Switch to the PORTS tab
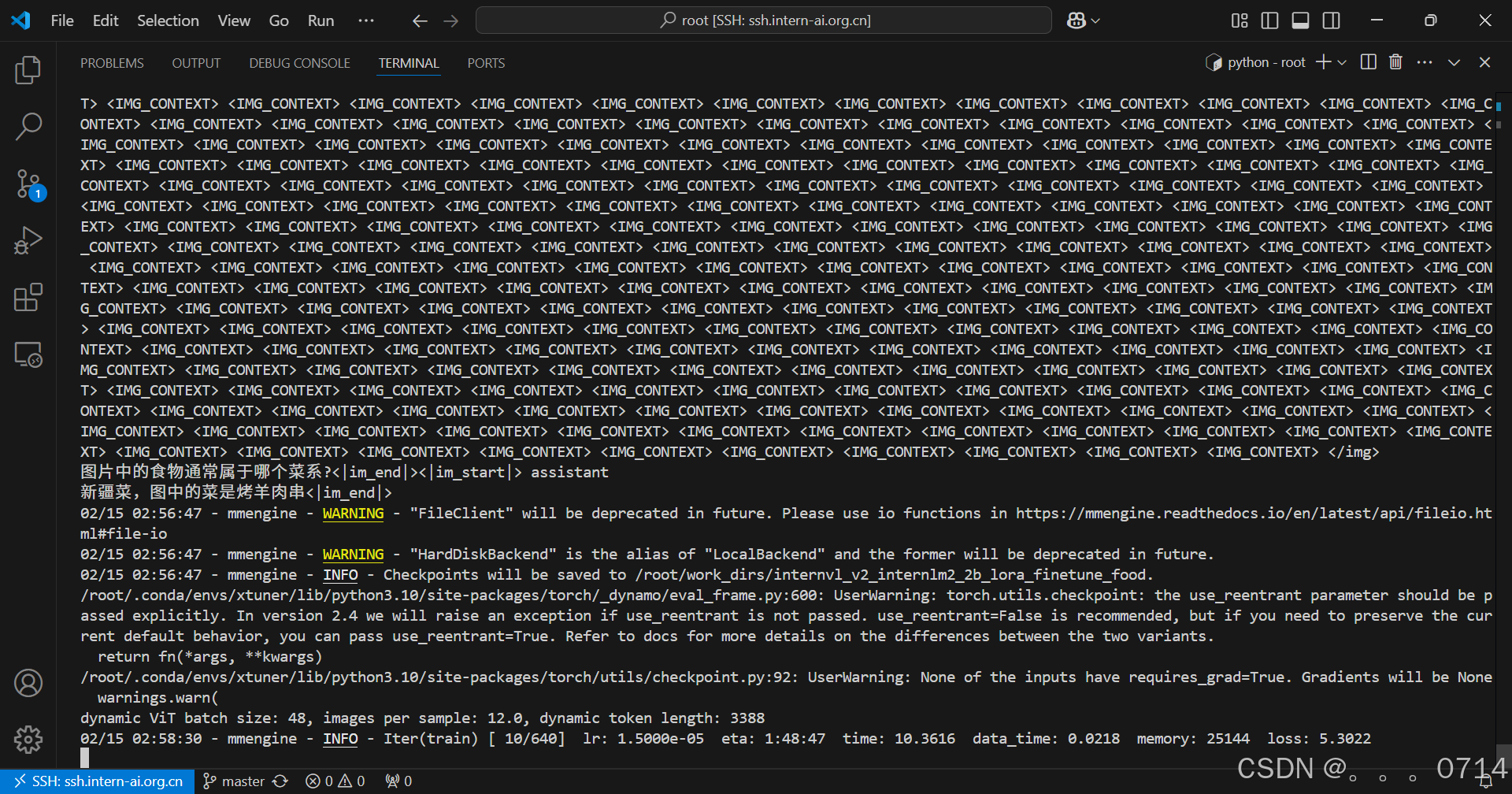 click(x=486, y=63)
